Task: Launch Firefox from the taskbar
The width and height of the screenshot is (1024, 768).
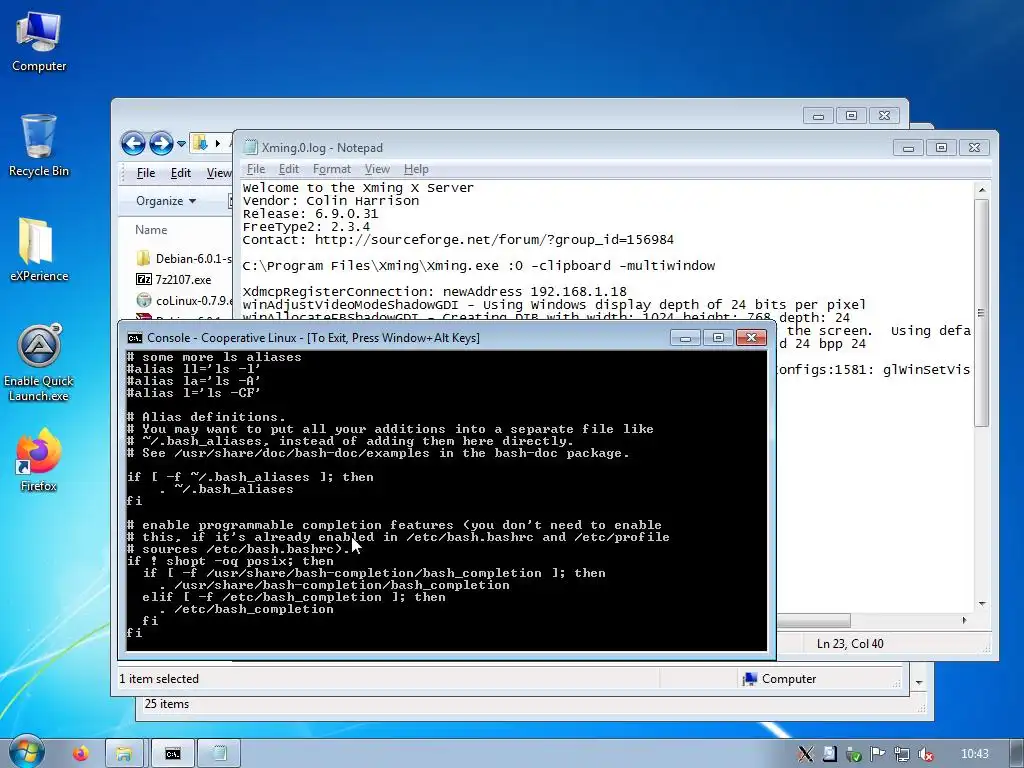Action: (x=81, y=754)
